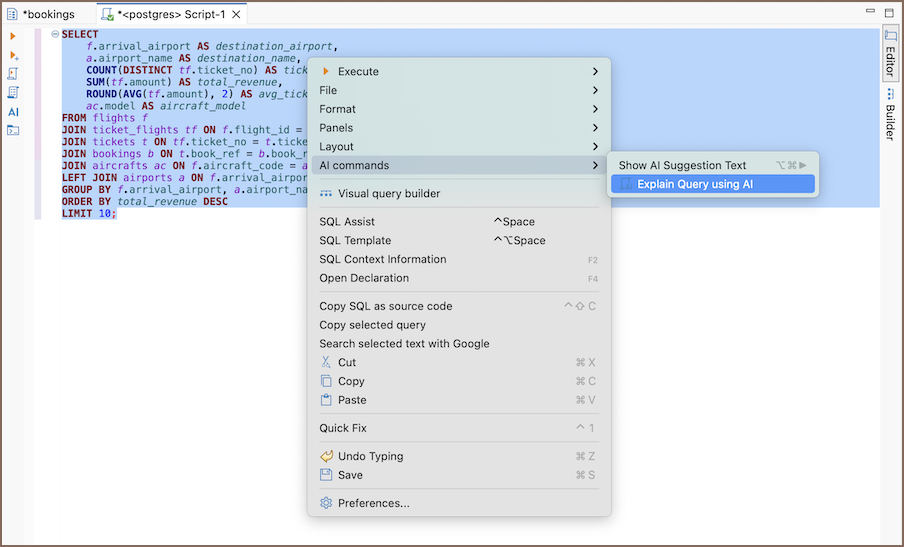Viewport: 904px width, 547px height.
Task: Choose Copy SQL as source code
Action: tap(385, 306)
